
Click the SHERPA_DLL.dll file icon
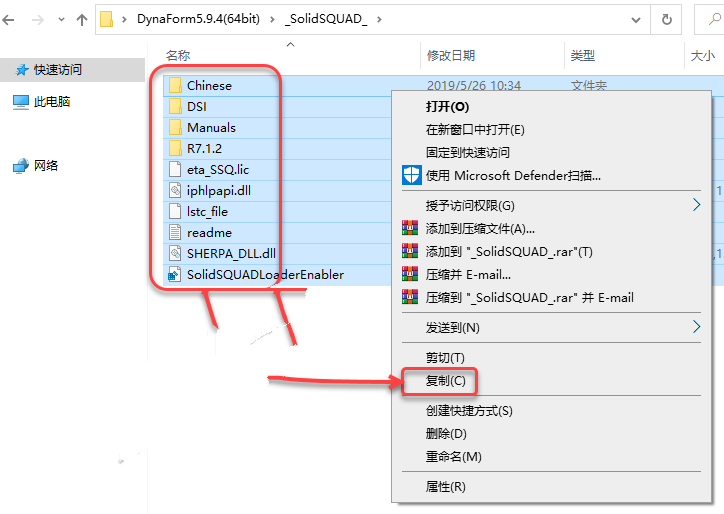click(175, 253)
